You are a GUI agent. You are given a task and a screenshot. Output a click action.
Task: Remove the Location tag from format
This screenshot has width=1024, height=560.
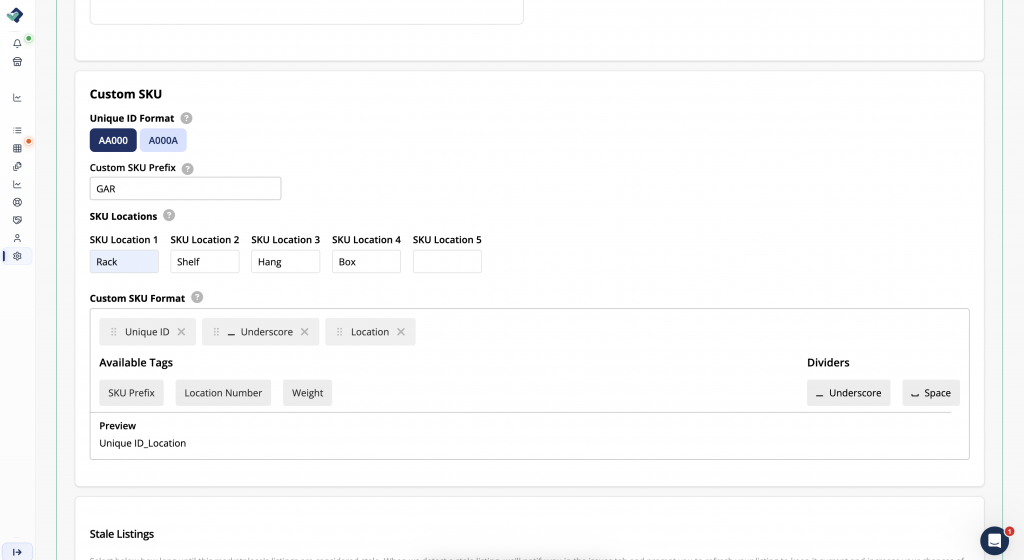[x=401, y=332]
